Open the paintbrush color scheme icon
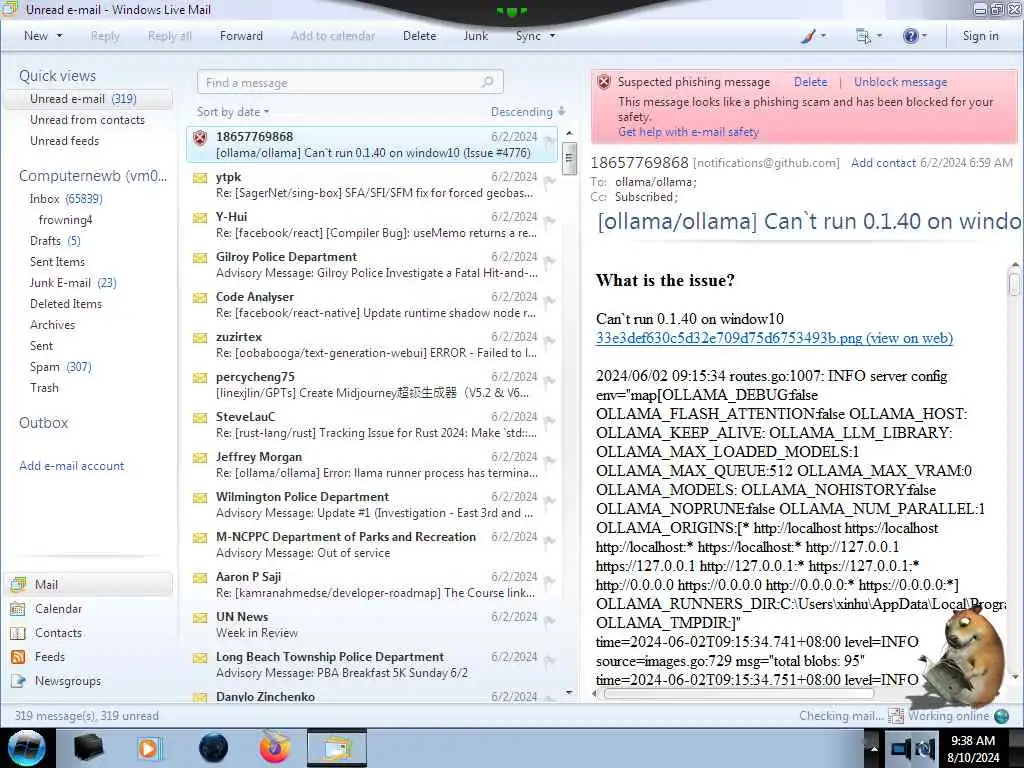Viewport: 1024px width, 768px height. [808, 37]
